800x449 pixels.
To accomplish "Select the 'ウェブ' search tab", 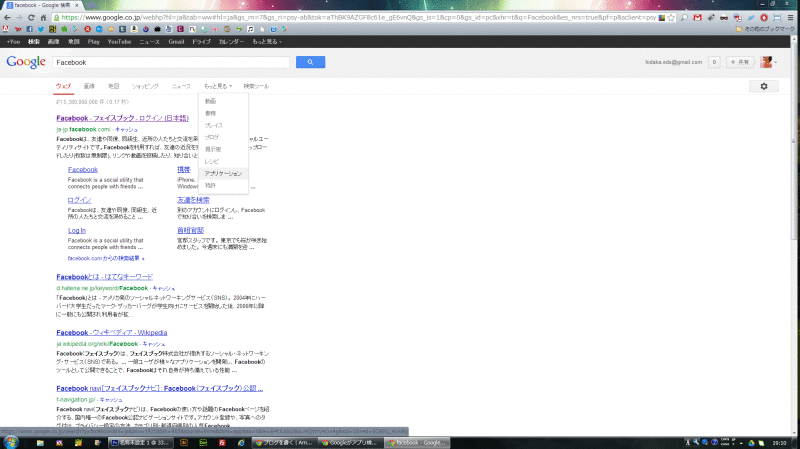I will pos(63,86).
